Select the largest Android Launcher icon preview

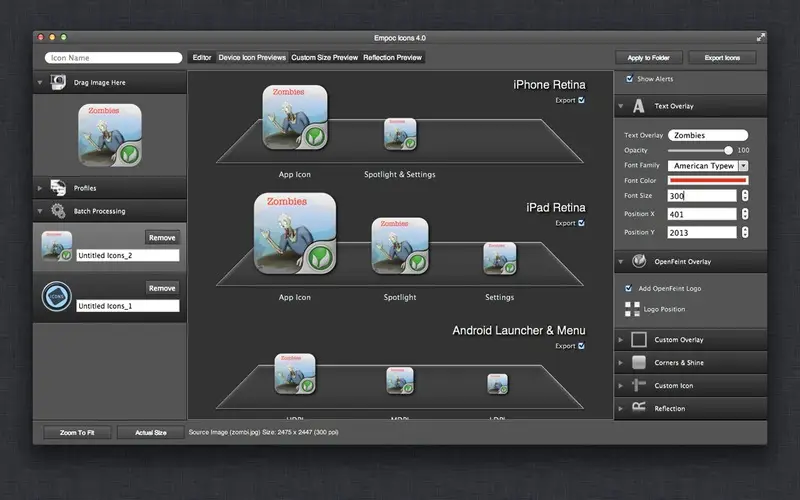(295, 374)
